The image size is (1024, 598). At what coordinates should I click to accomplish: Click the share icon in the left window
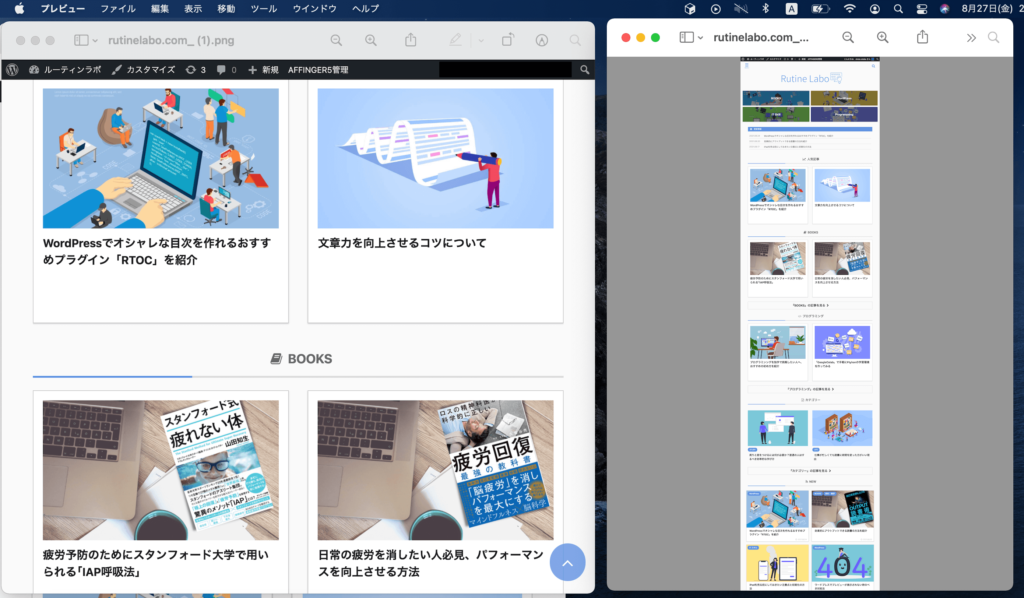411,40
